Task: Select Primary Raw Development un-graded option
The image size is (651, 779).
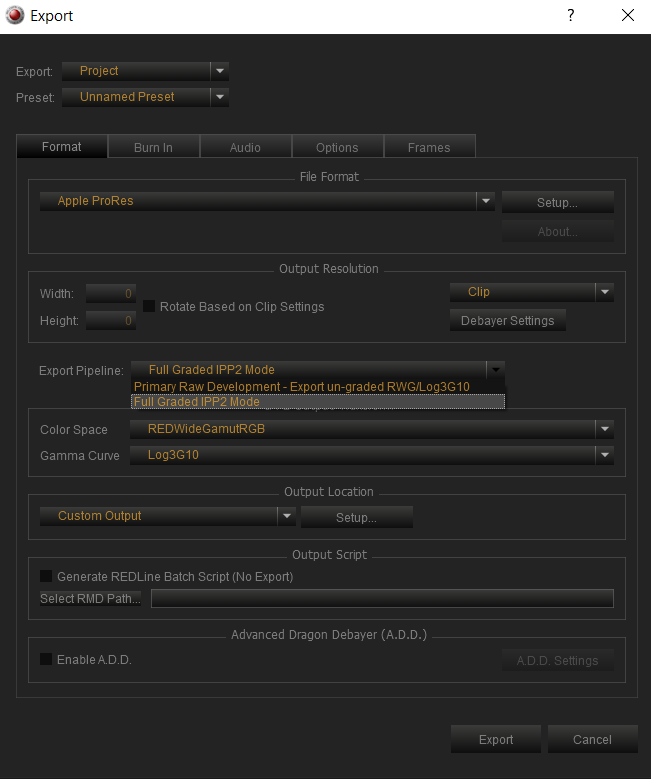Action: pyautogui.click(x=318, y=387)
